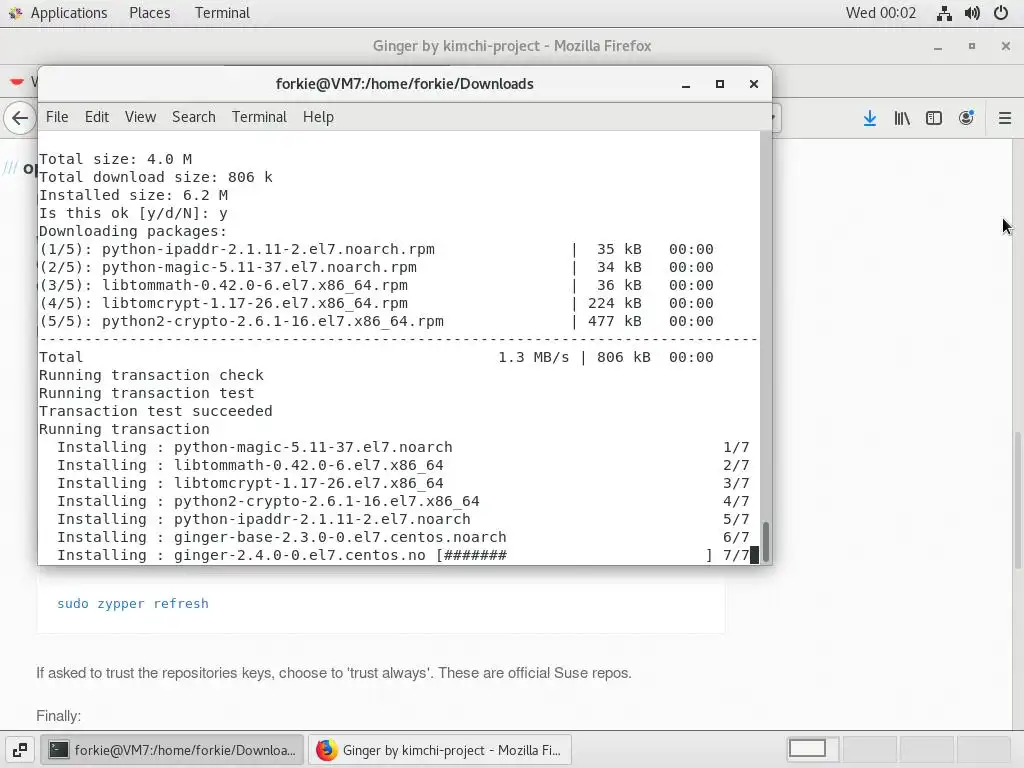Select the first workspace in switcher
Screen dimensions: 1024x768
coord(812,749)
